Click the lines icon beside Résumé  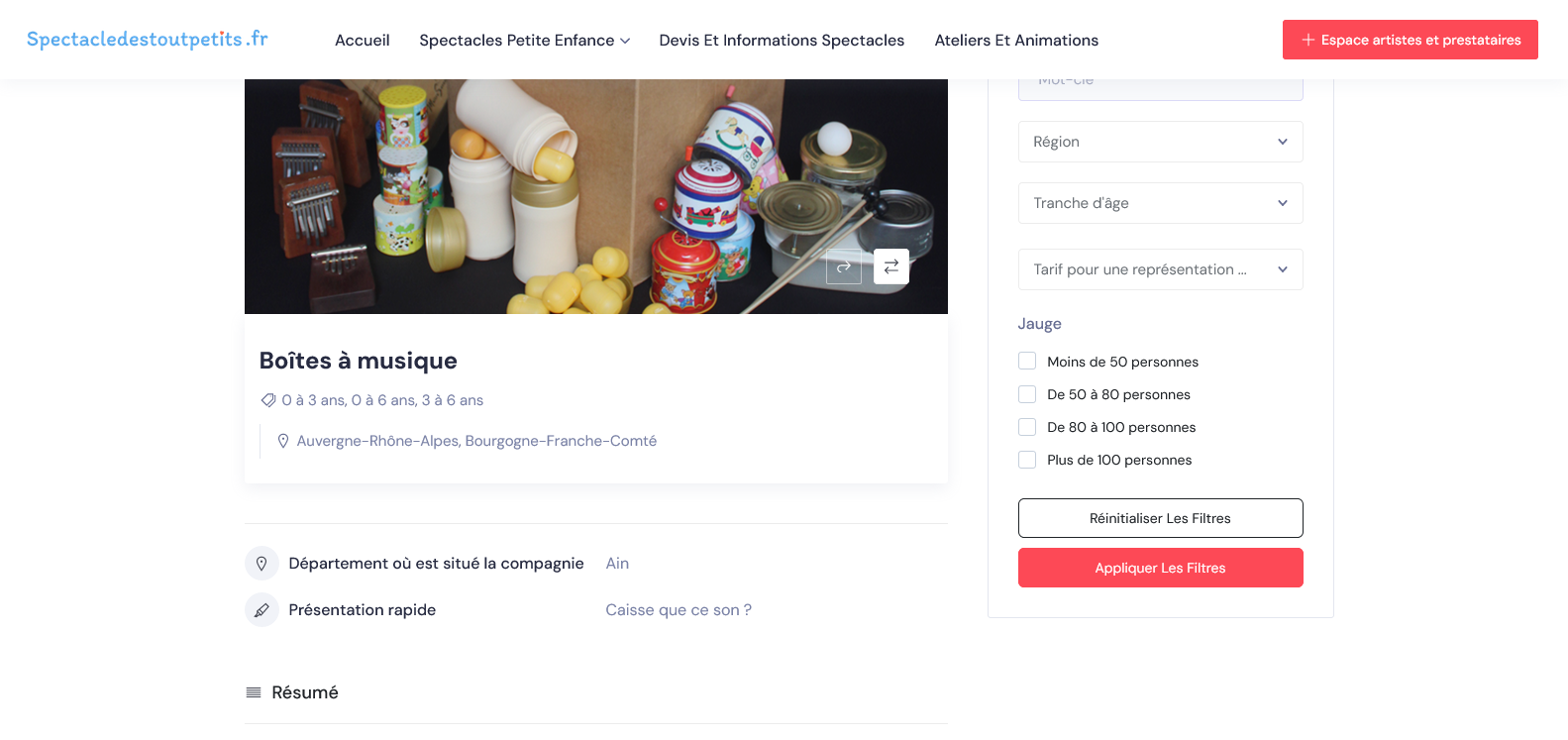point(254,692)
